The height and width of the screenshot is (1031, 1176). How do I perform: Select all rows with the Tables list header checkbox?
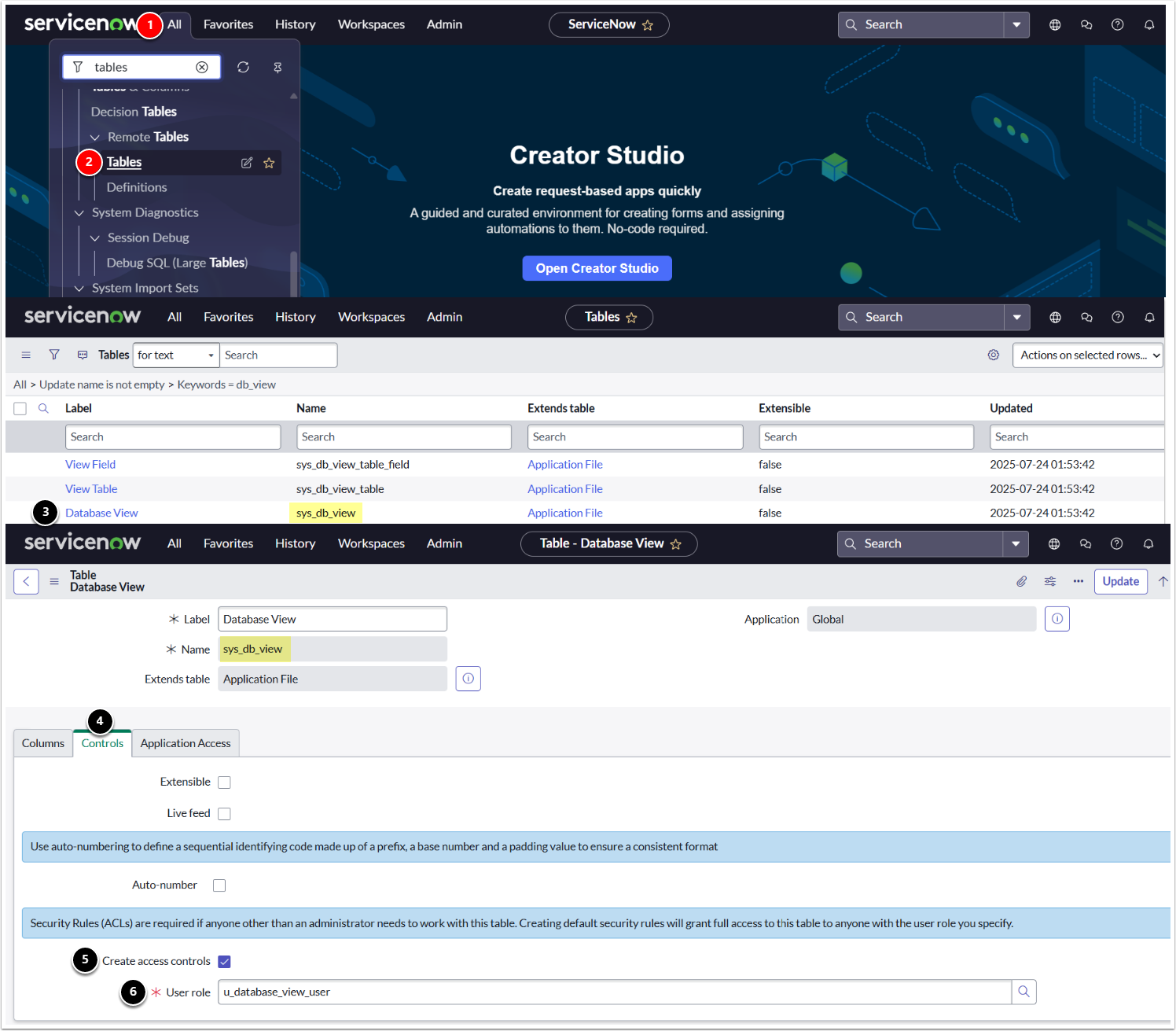pyautogui.click(x=20, y=409)
